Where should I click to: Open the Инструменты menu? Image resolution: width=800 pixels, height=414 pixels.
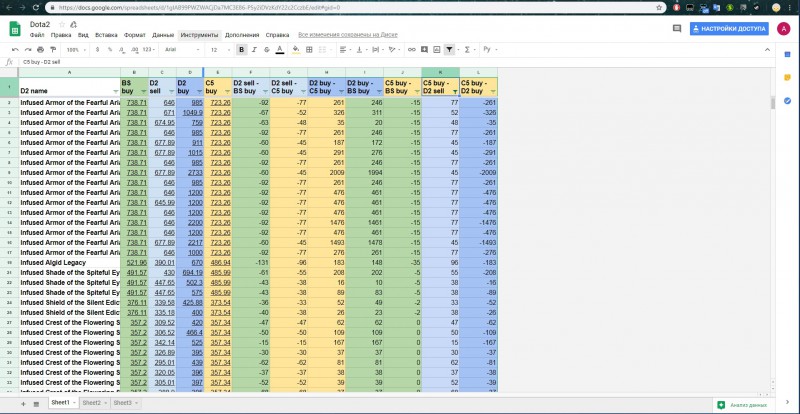click(x=199, y=35)
